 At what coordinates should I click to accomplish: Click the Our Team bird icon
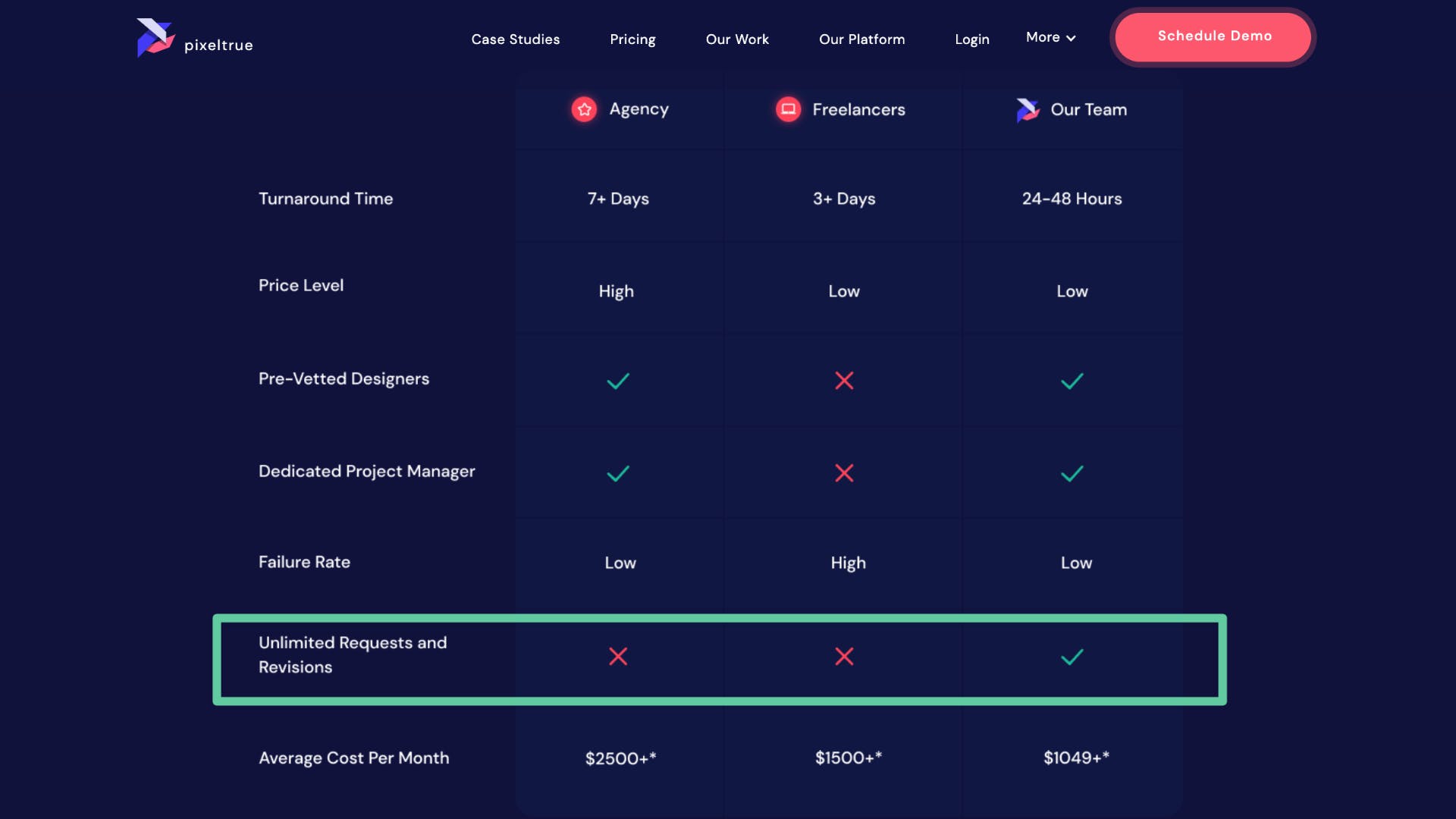(x=1026, y=109)
